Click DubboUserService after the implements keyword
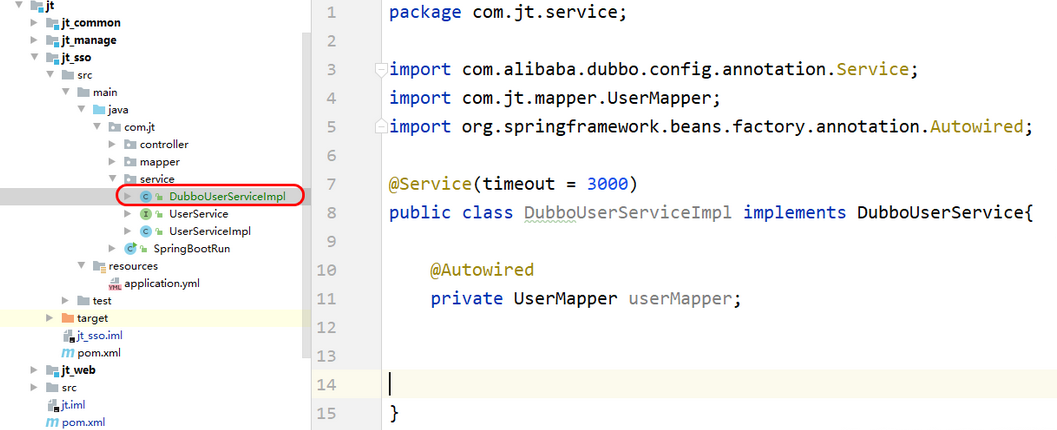 940,213
